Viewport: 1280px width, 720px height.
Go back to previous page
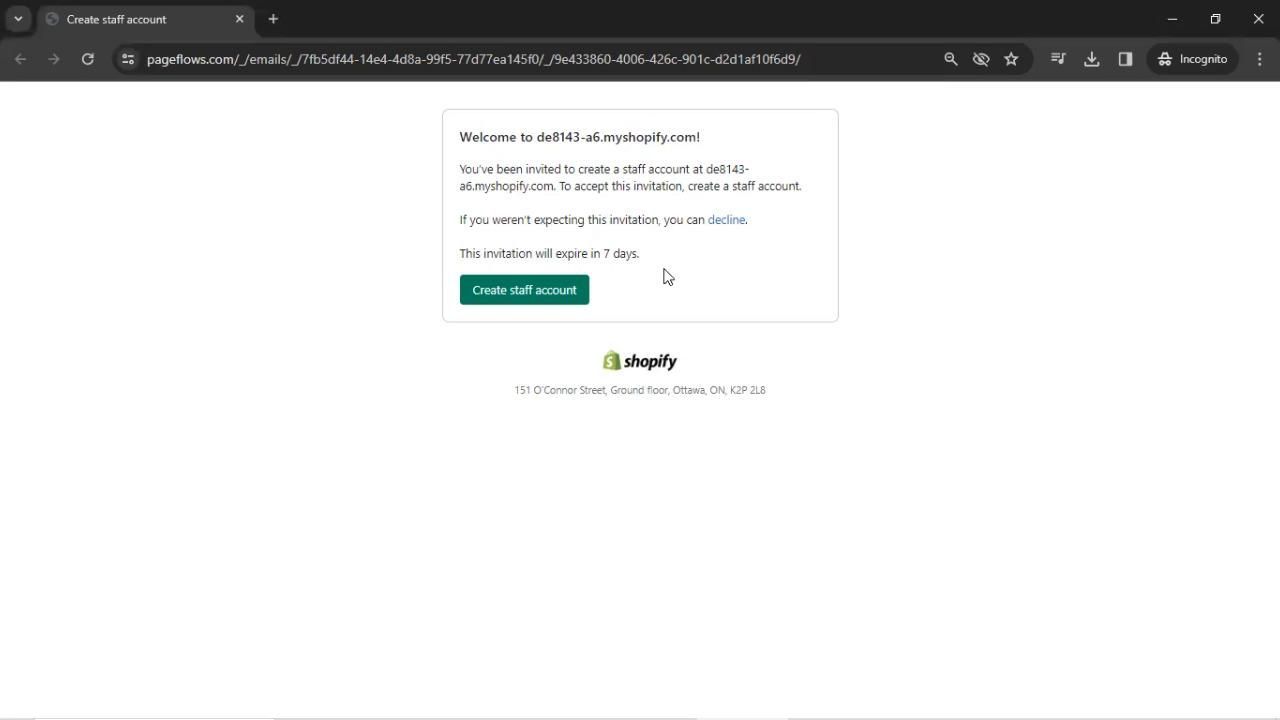[x=20, y=59]
